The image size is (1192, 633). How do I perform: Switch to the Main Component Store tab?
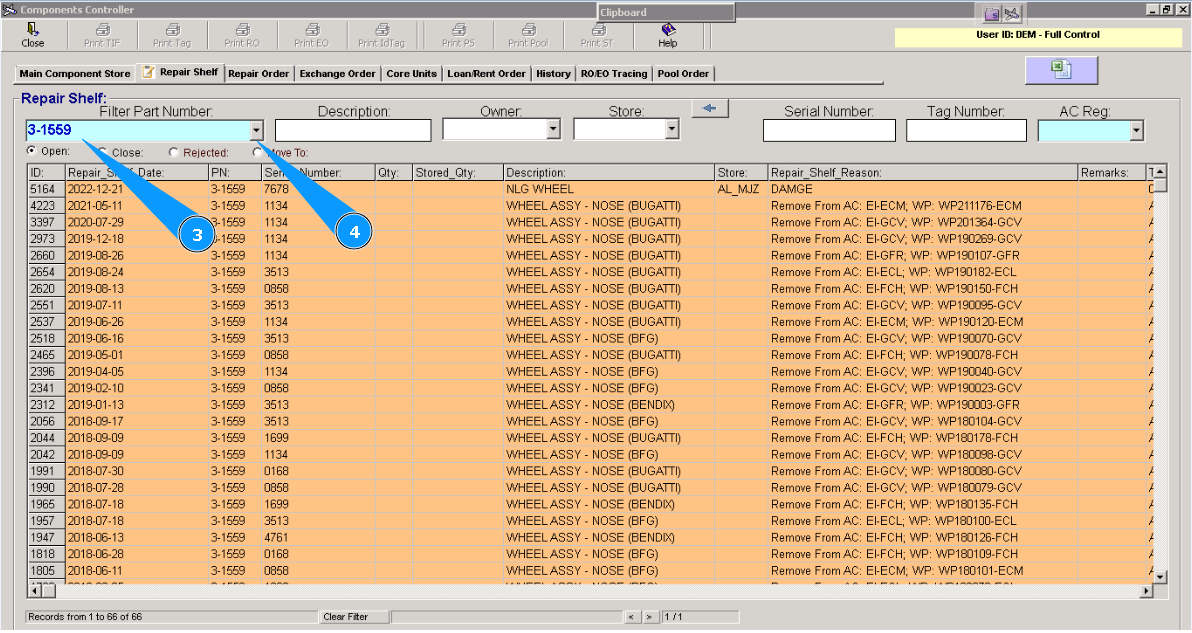[74, 74]
